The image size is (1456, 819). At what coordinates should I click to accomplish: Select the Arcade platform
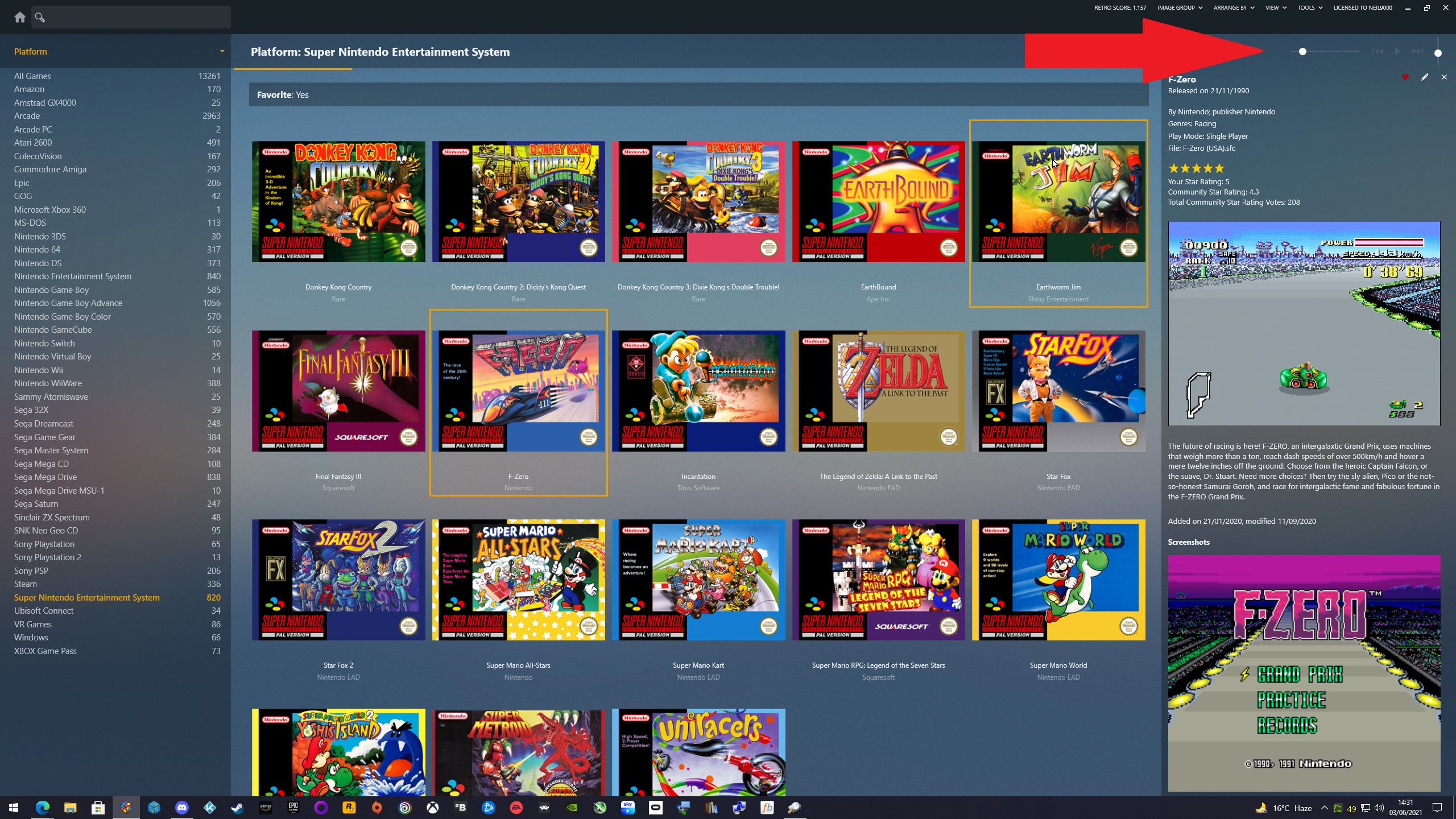coord(117,116)
